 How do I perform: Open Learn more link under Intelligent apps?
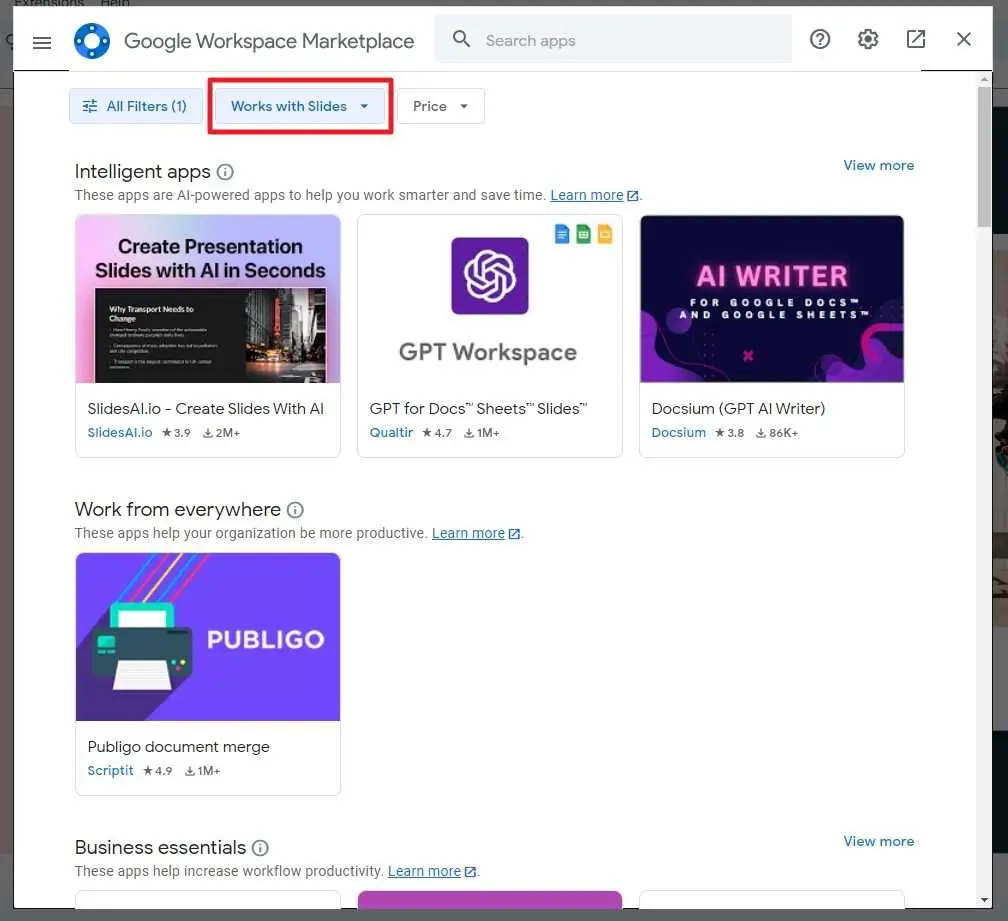[x=587, y=195]
